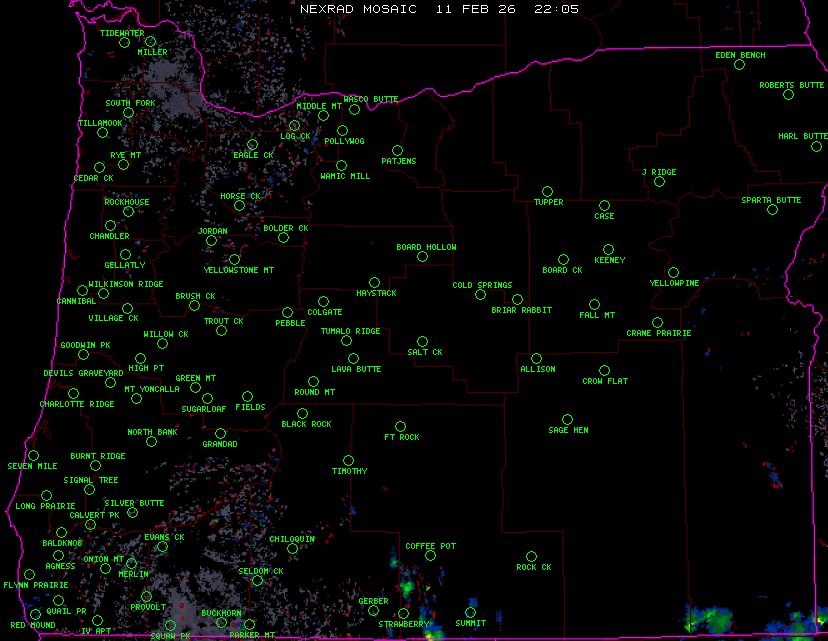Select the EDEN BENCH station marker

739,65
